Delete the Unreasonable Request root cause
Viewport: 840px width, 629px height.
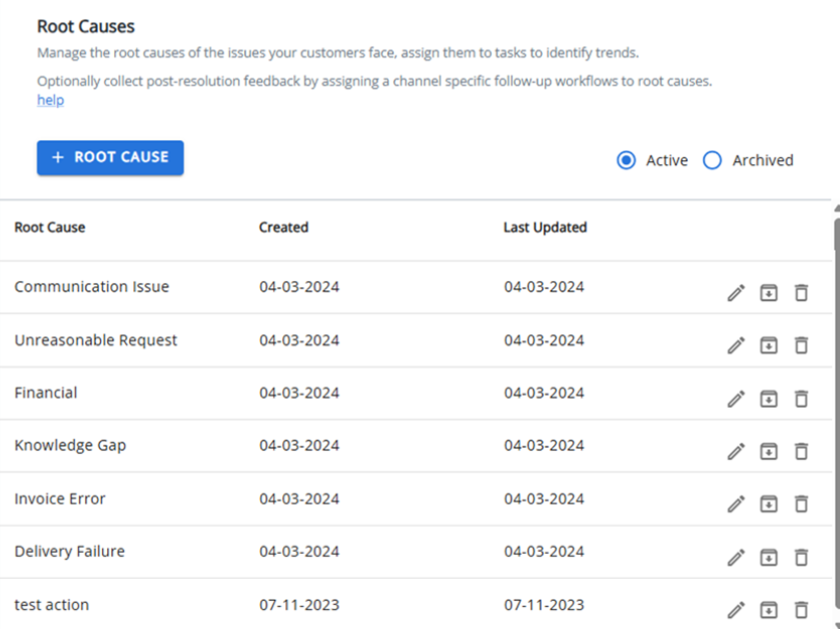[801, 346]
